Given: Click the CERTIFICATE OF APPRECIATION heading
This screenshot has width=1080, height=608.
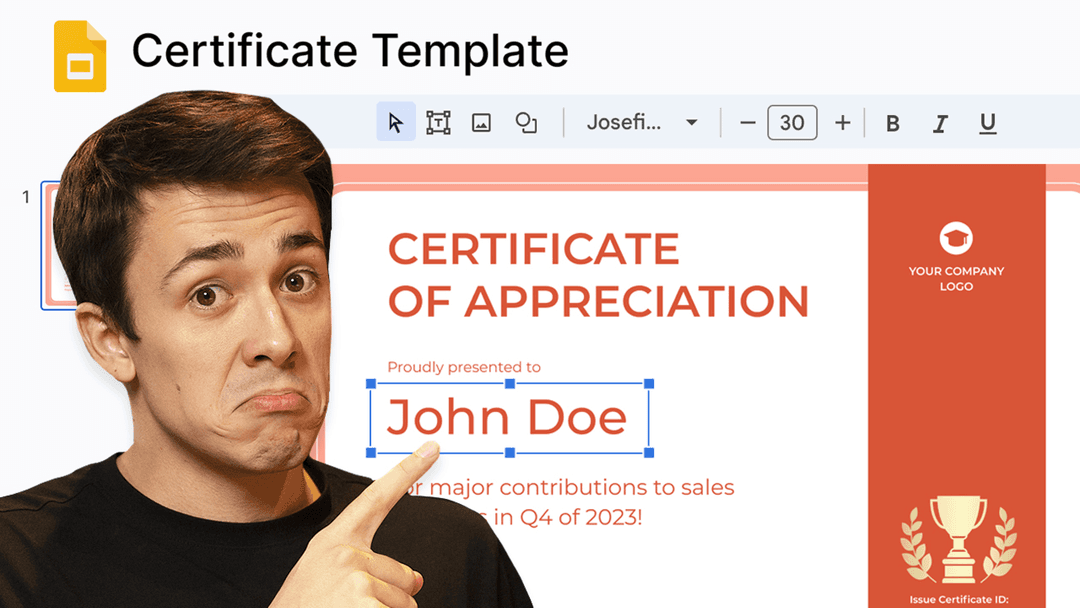Looking at the screenshot, I should [597, 275].
